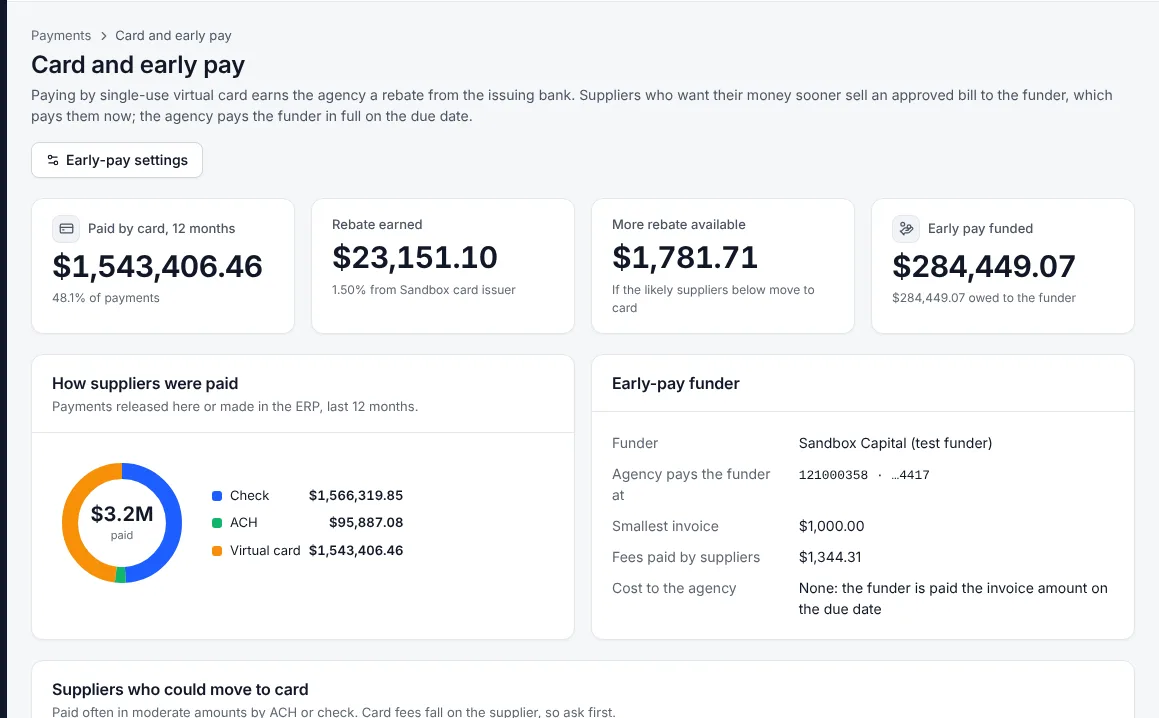
Task: Click the $3.2M paid donut center
Action: 122,521
